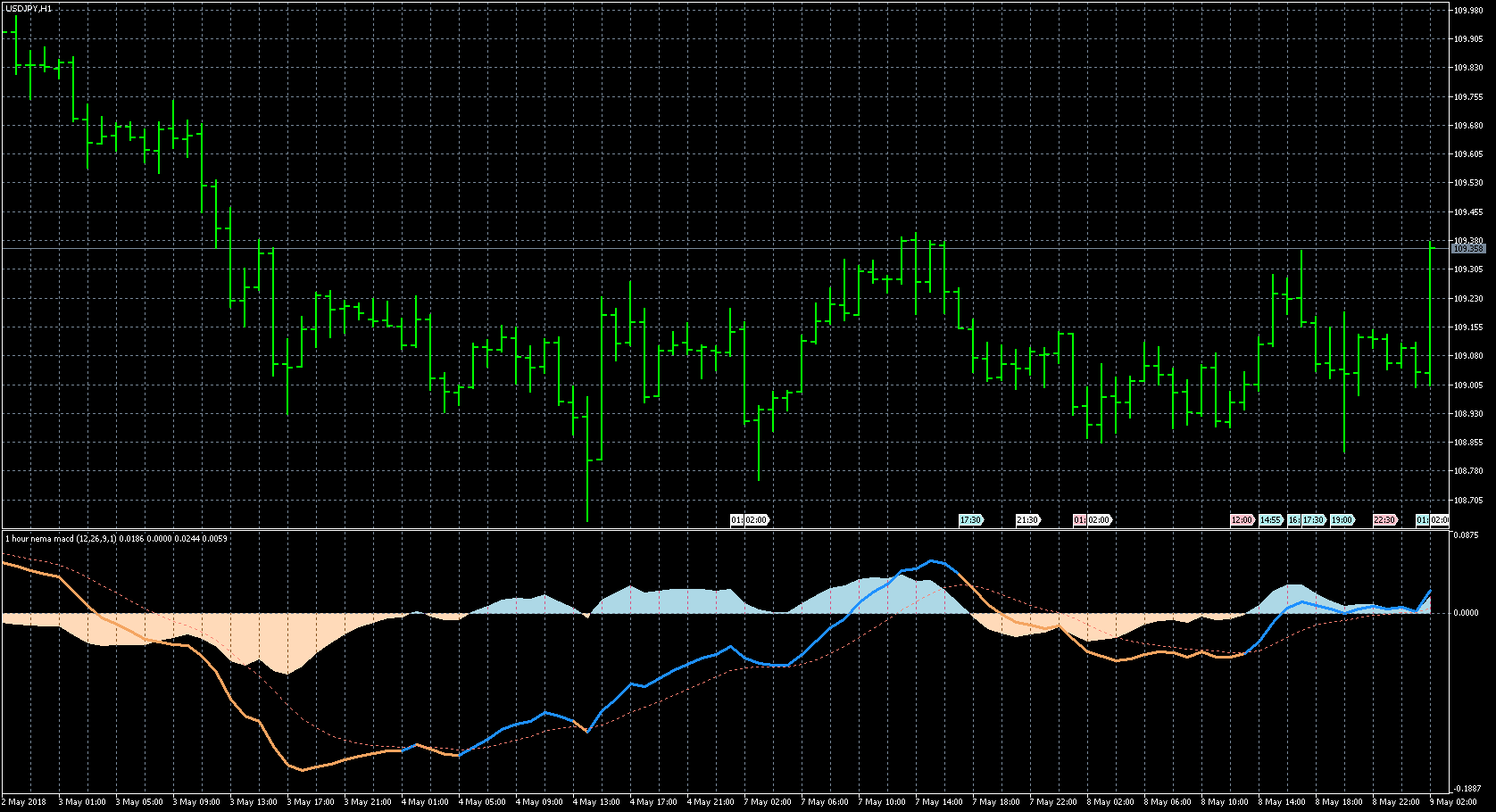The width and height of the screenshot is (1496, 812).
Task: Click the cyan 19:00 event marker
Action: click(x=1342, y=520)
